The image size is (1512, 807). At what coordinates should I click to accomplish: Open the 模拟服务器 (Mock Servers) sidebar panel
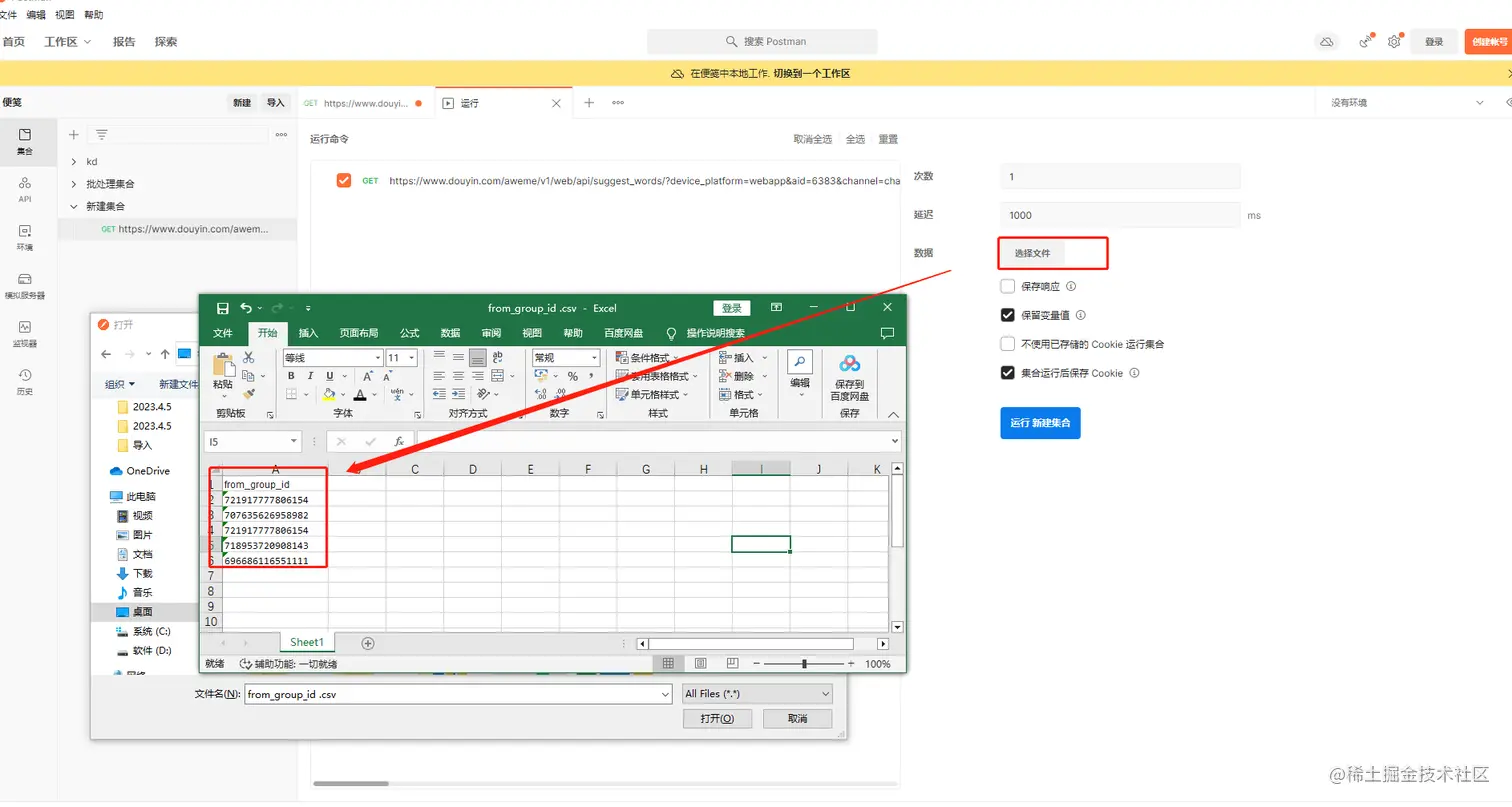coord(25,285)
